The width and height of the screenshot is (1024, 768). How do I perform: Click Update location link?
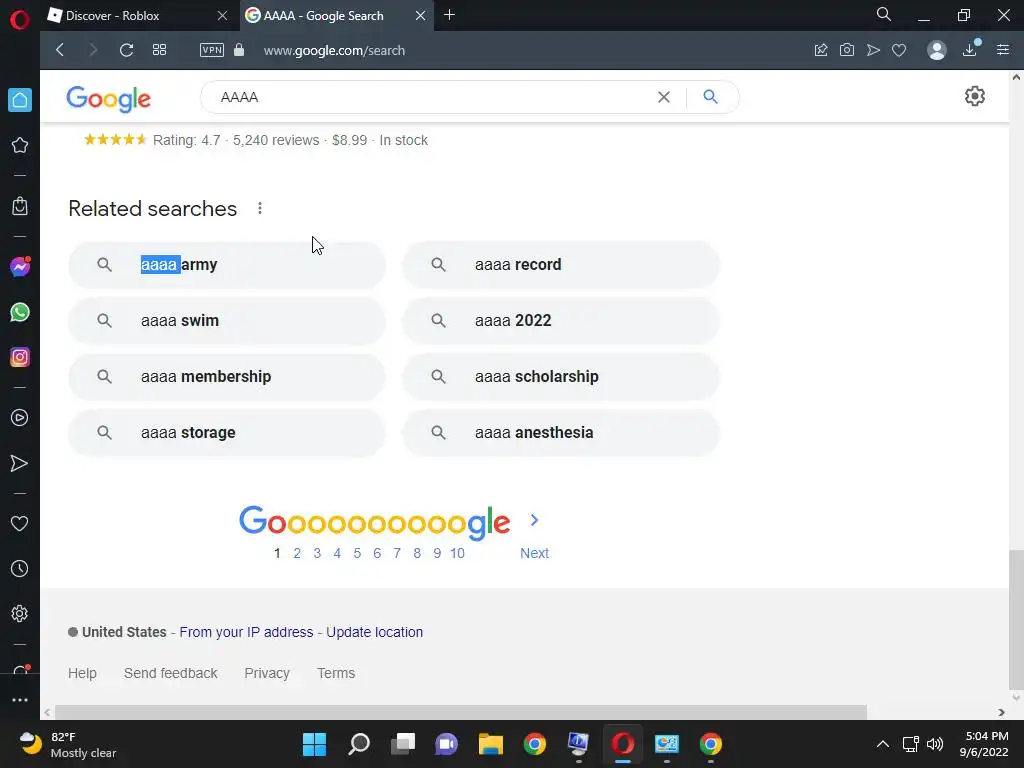[x=374, y=632]
